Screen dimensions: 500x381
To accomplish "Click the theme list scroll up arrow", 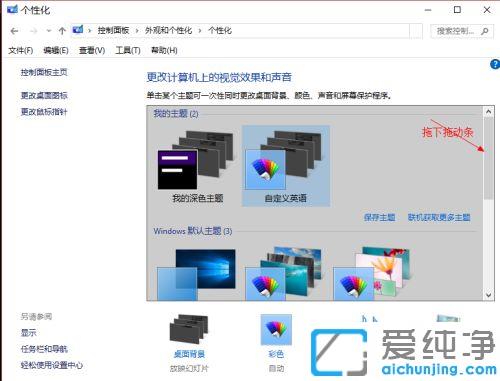I will pos(489,112).
